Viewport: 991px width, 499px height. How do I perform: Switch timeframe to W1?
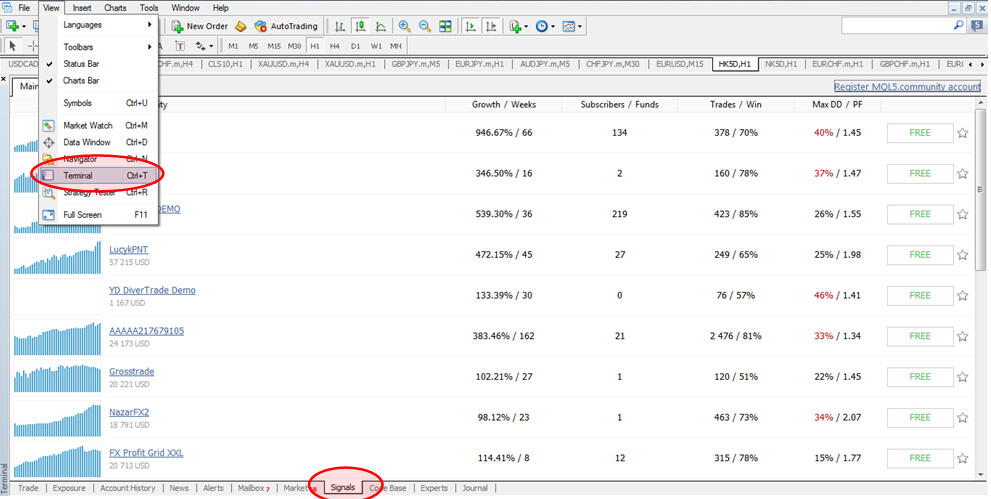pyautogui.click(x=376, y=45)
